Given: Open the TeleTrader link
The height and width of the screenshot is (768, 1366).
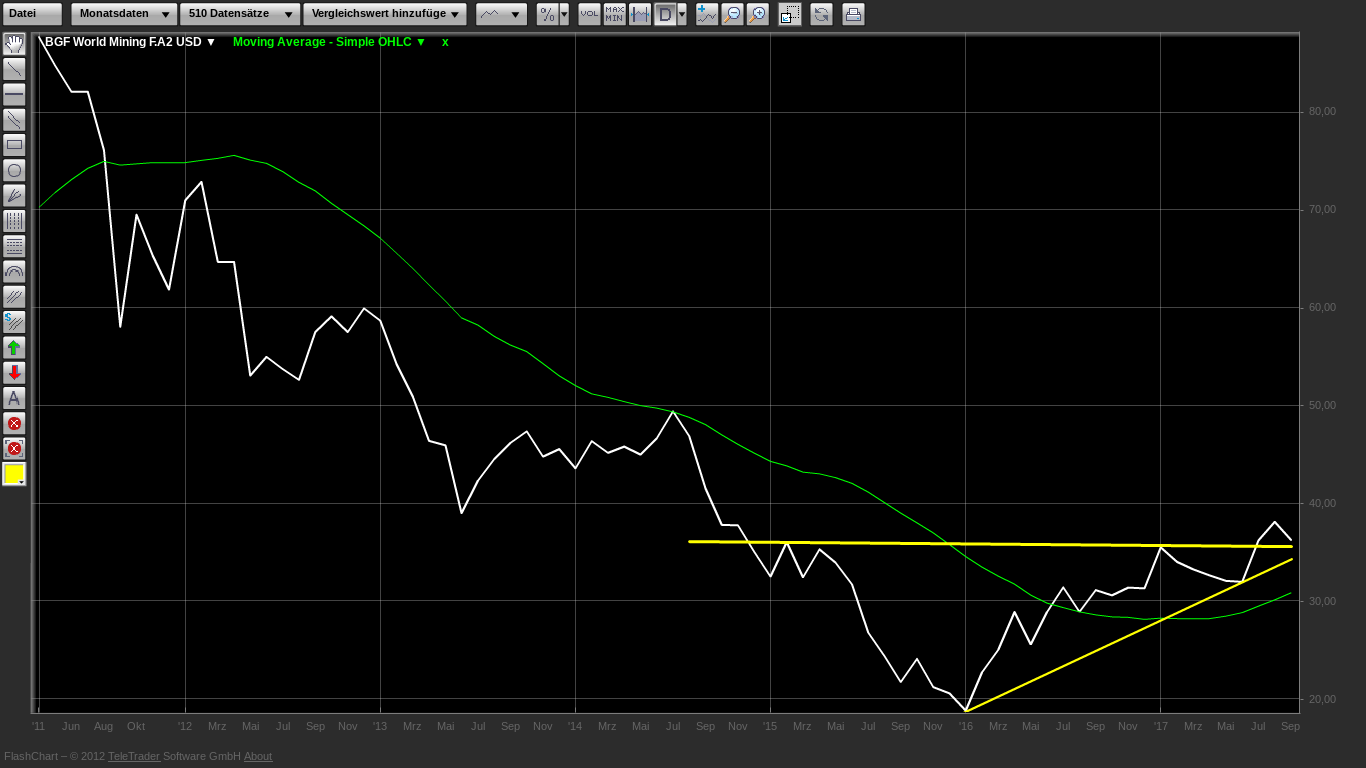Looking at the screenshot, I should coord(133,756).
